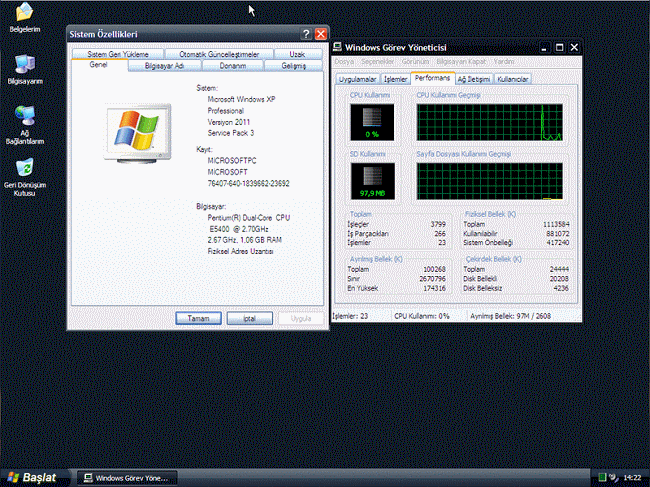
Task: Click the MICROSOFTPC registration text
Action: [x=232, y=160]
